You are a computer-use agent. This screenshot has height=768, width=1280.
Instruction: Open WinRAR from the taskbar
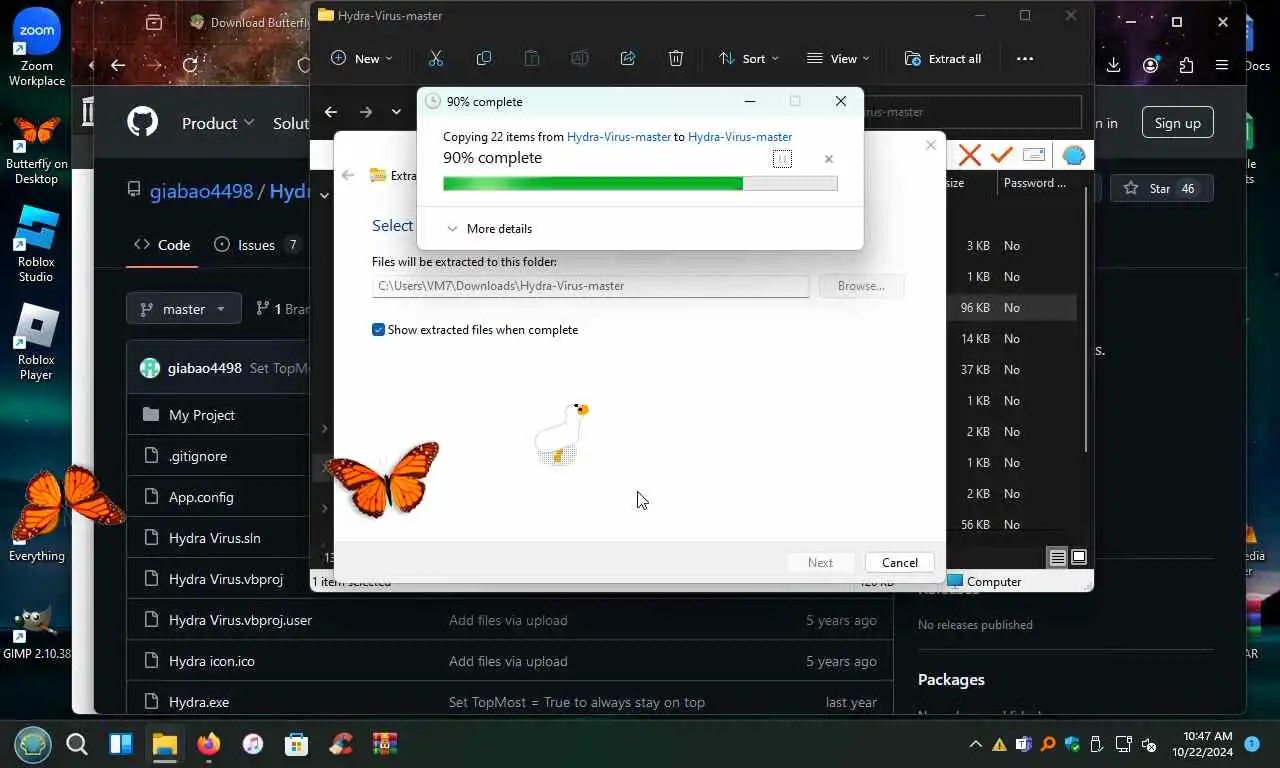[x=385, y=744]
